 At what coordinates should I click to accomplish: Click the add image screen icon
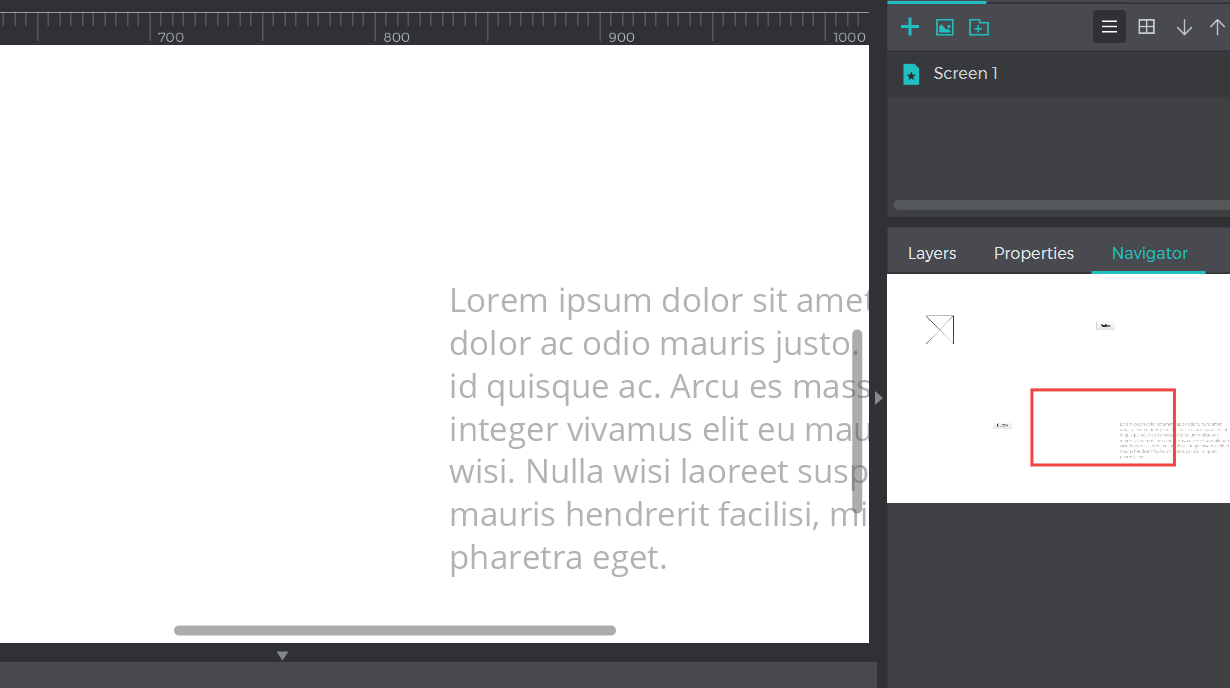(944, 27)
